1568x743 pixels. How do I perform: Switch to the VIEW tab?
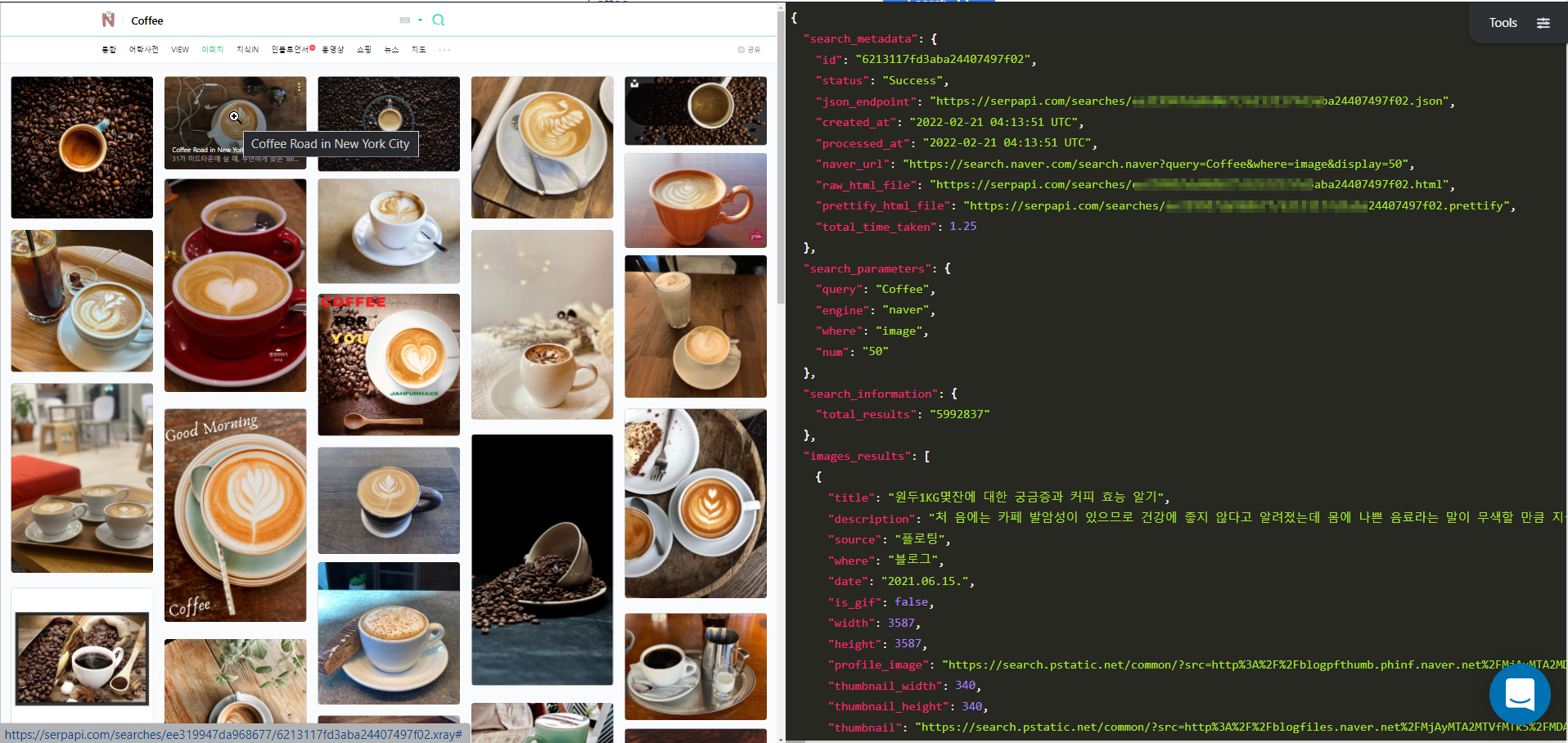[180, 50]
